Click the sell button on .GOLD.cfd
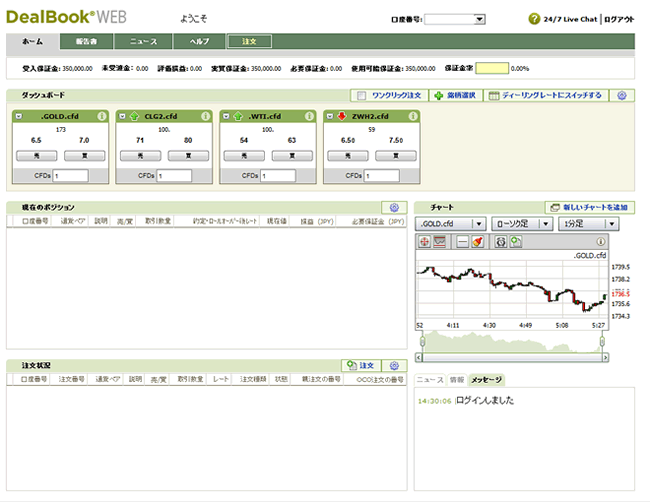 pos(36,156)
